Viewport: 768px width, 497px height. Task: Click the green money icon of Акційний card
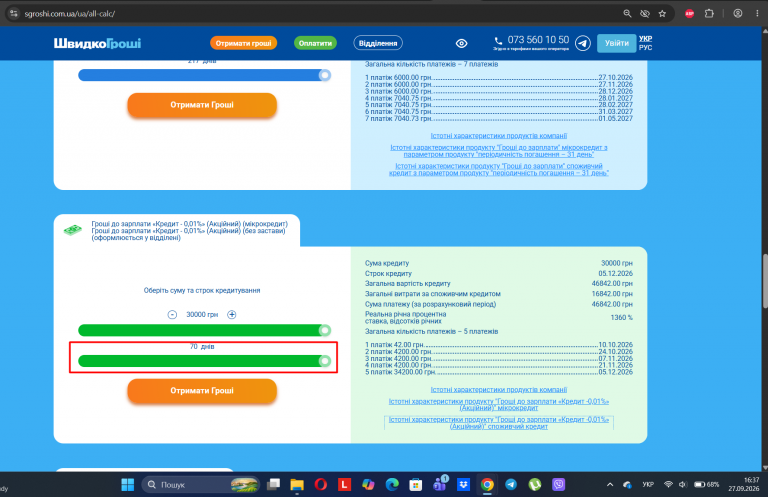point(72,230)
